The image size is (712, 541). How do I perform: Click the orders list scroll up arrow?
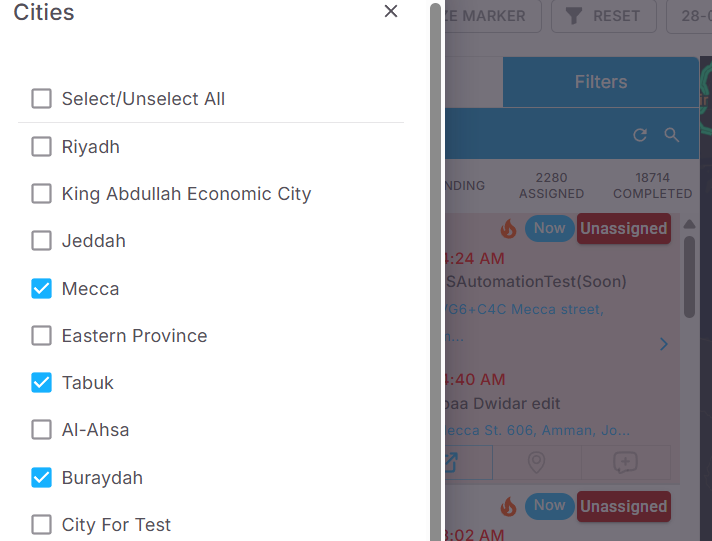pos(689,224)
